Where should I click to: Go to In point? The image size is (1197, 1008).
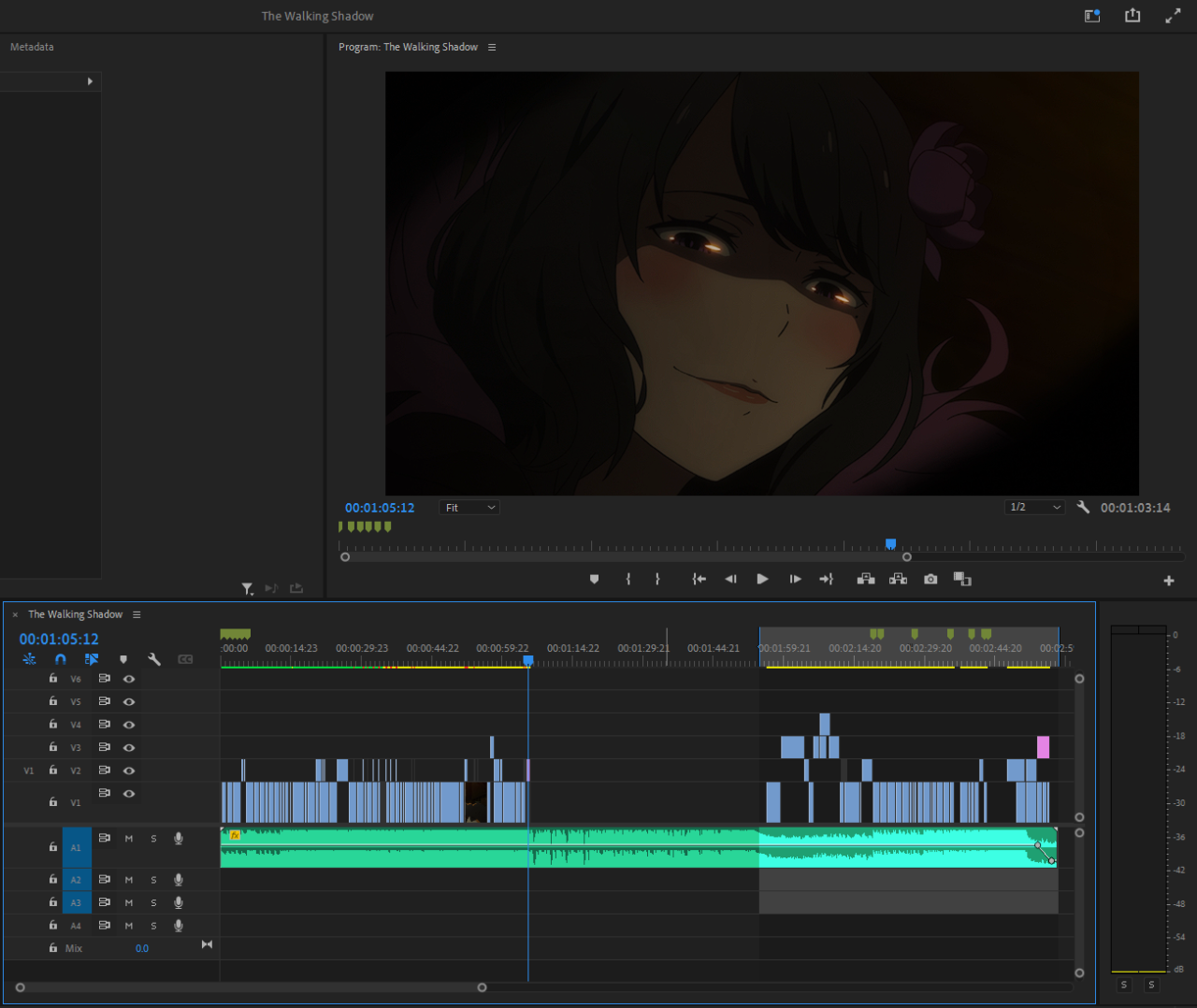[699, 580]
